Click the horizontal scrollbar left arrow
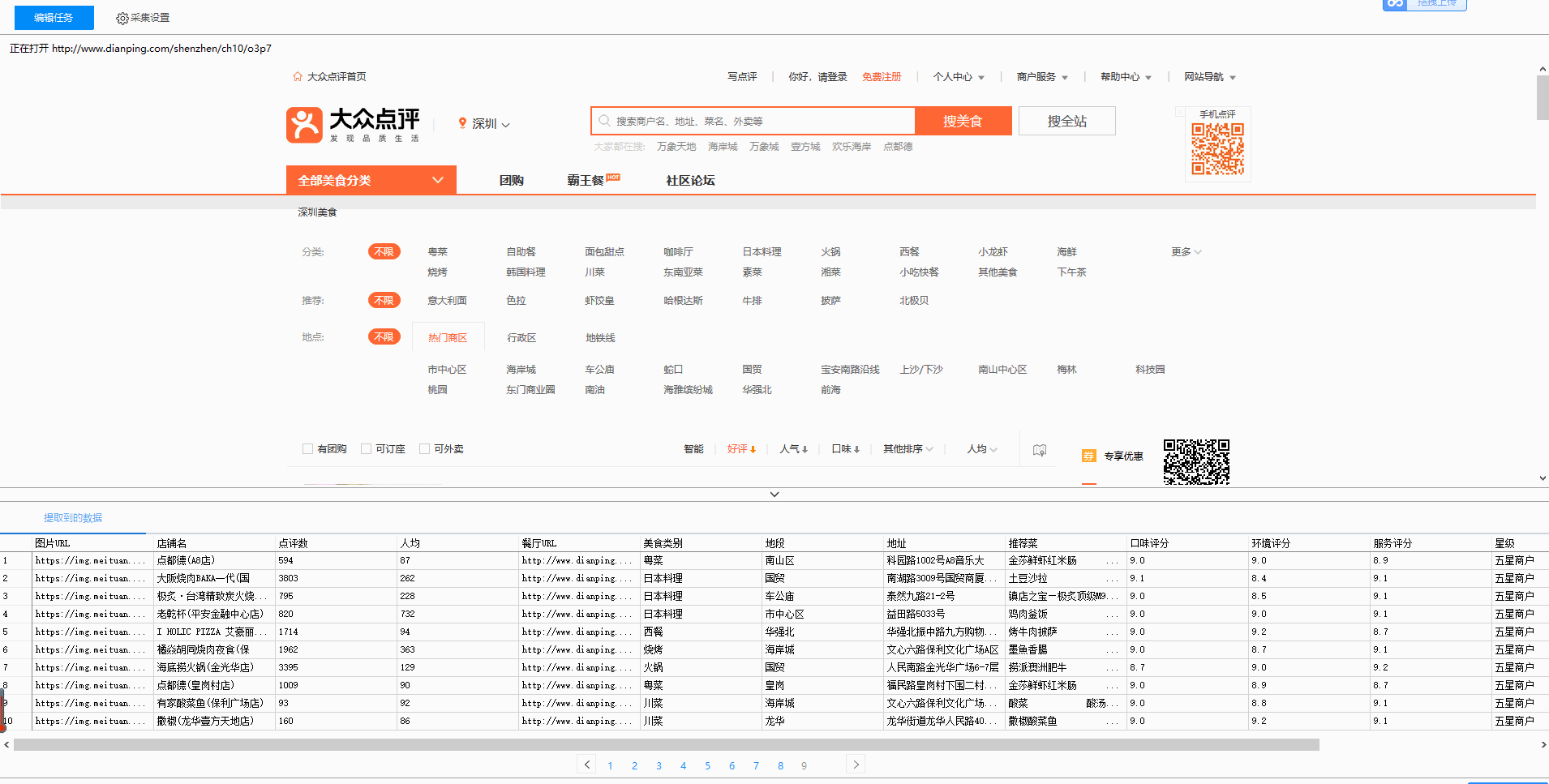 click(x=6, y=744)
